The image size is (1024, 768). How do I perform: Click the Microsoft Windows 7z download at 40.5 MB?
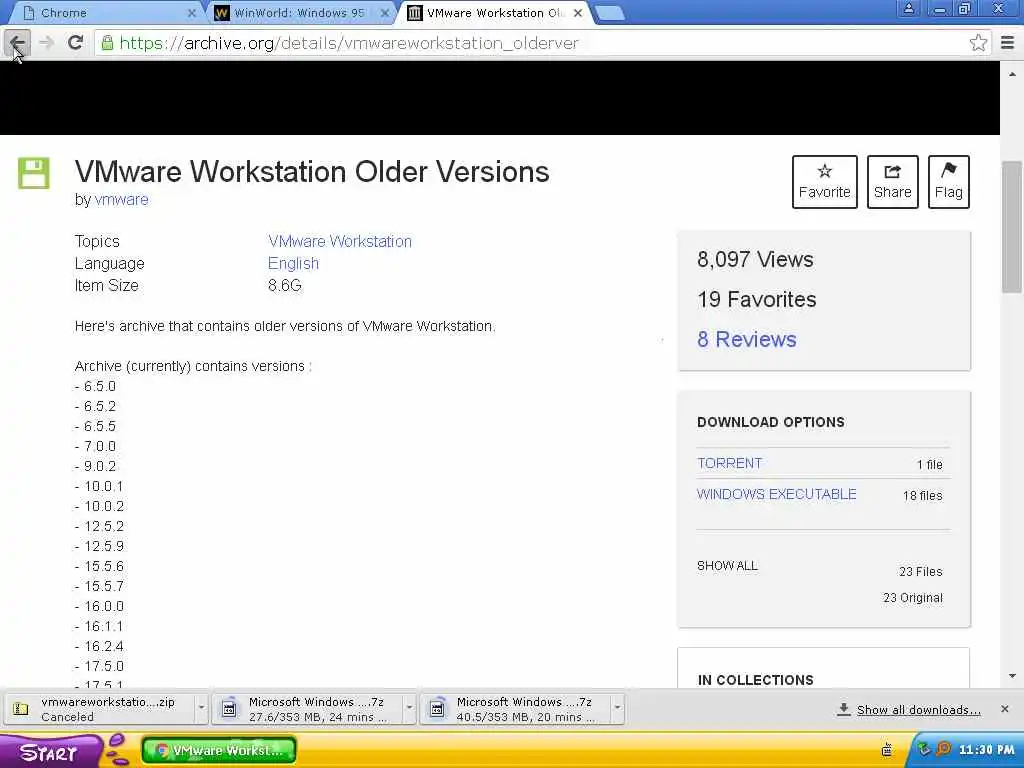(x=516, y=709)
